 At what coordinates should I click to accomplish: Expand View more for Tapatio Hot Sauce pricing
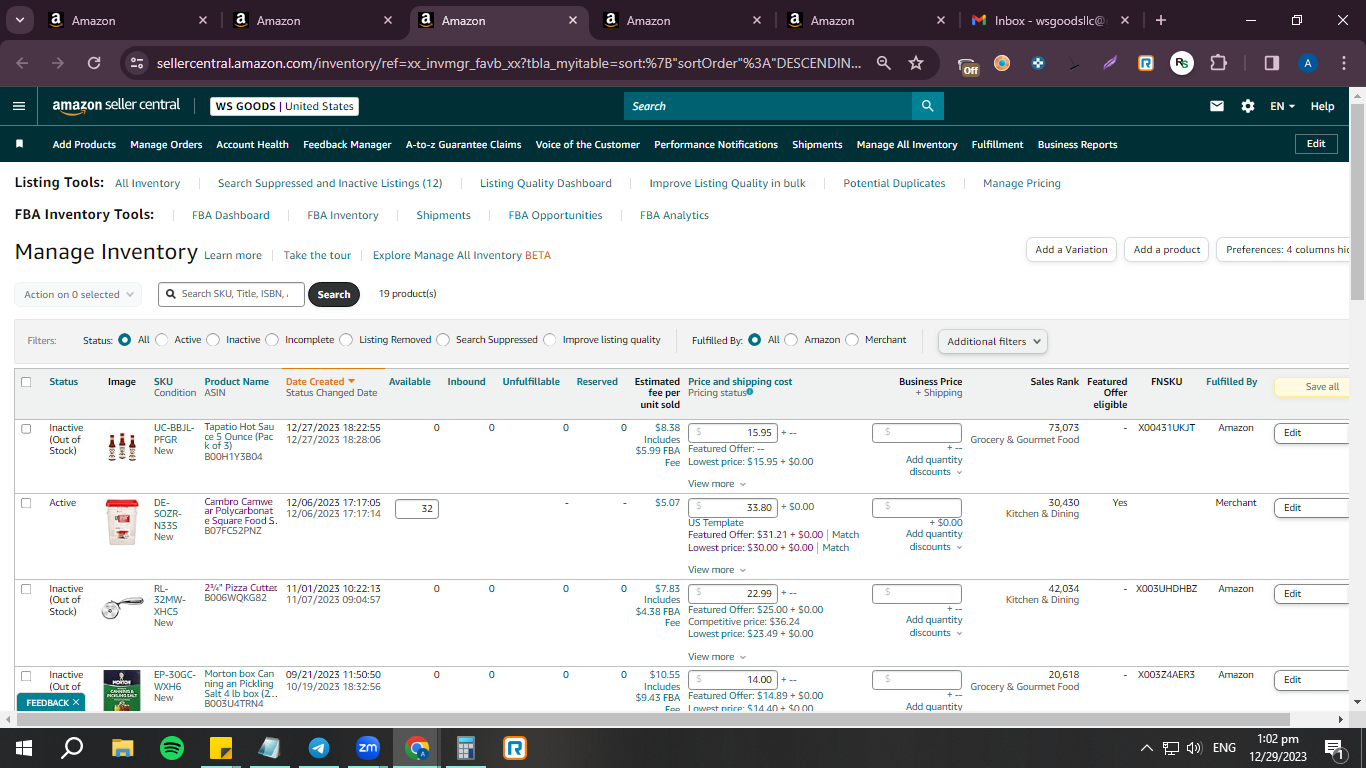coord(717,484)
